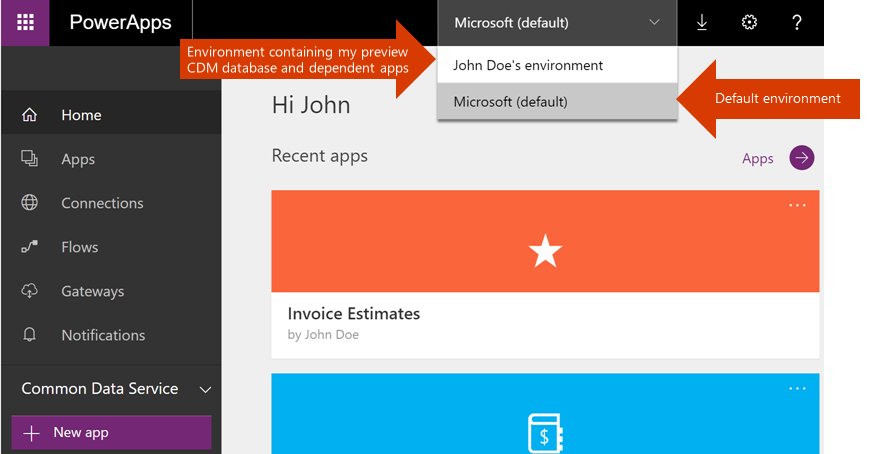
Task: Open Connections in the sidebar
Action: (x=111, y=203)
